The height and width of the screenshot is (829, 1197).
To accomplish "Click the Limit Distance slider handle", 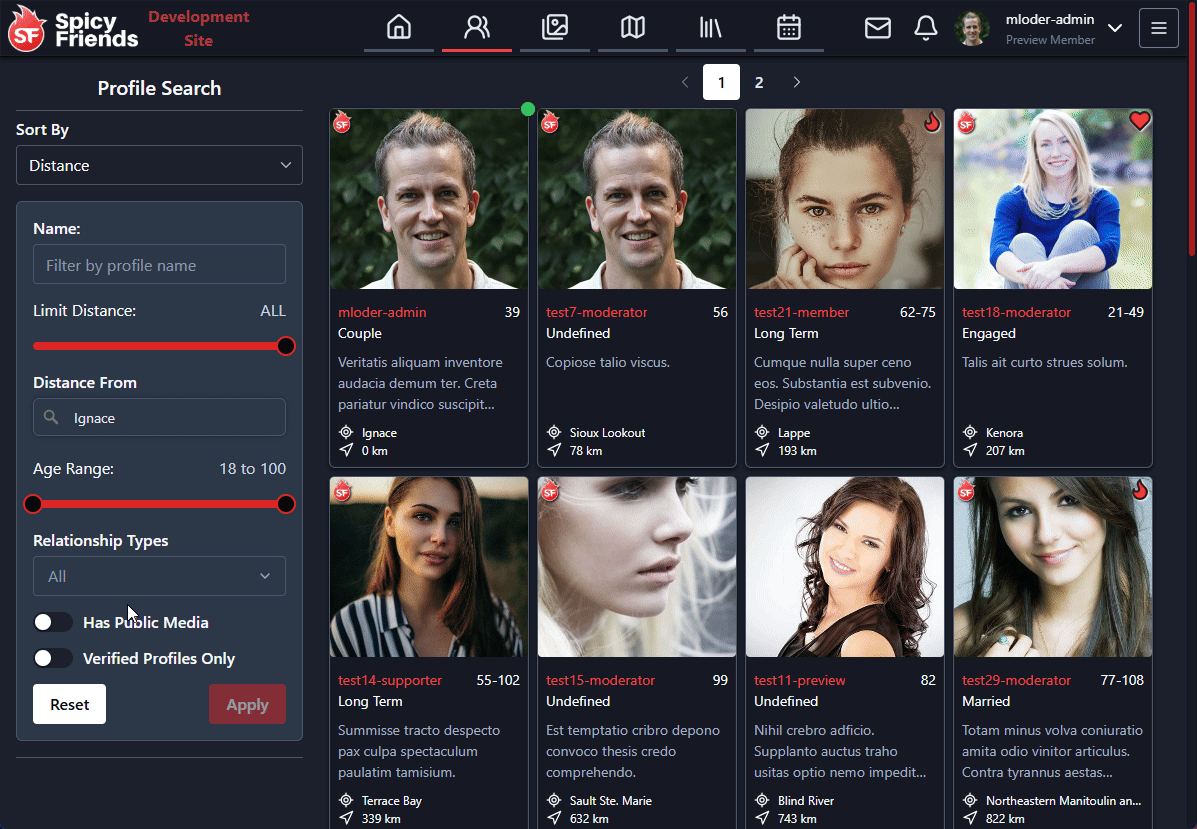I will pyautogui.click(x=286, y=346).
